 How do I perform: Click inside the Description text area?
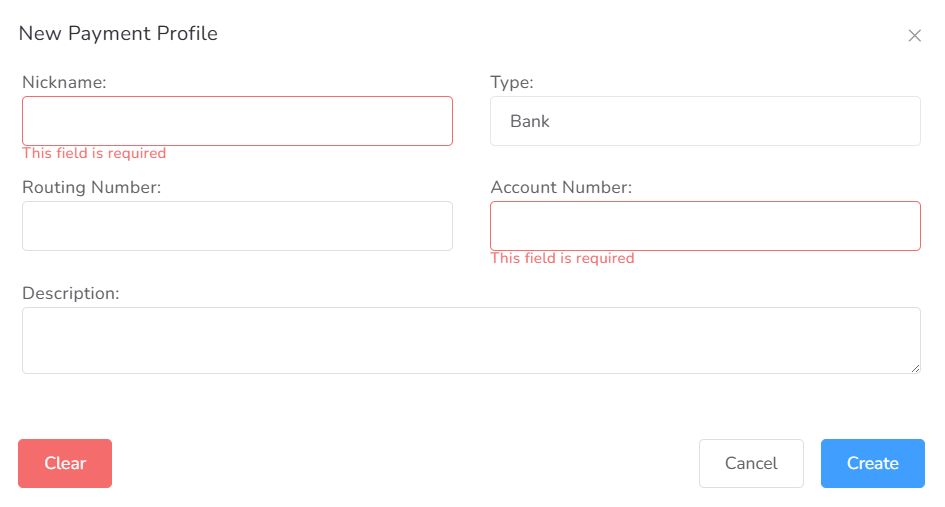[x=470, y=340]
